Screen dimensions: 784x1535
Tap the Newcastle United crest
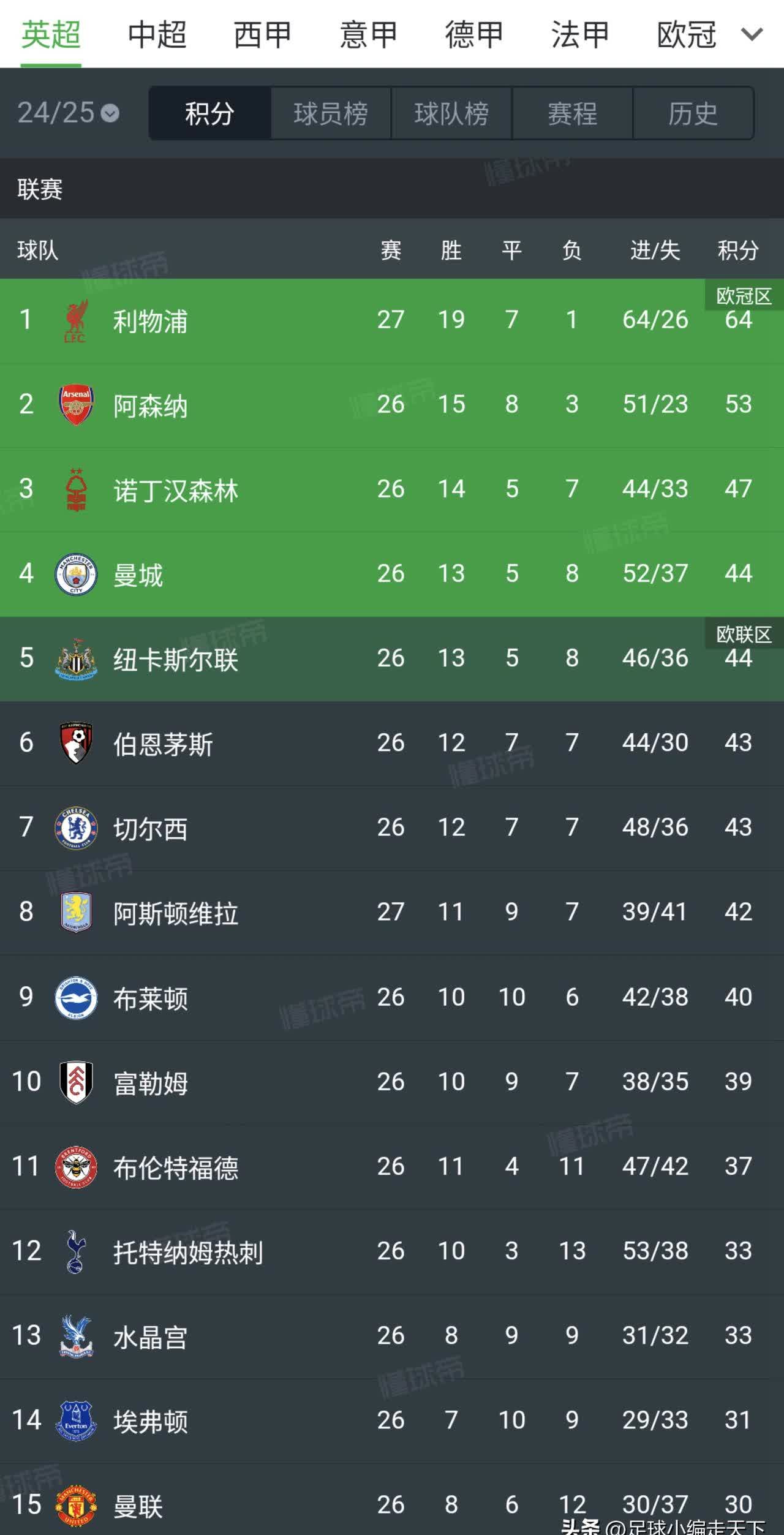point(76,658)
